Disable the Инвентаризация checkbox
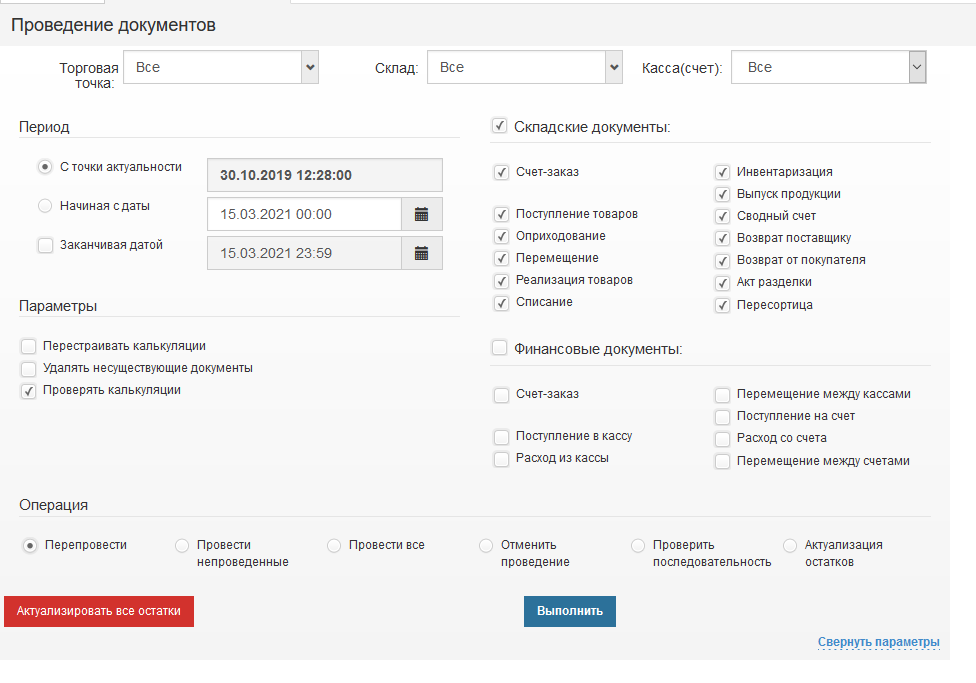Screen dimensions: 976x683 tap(722, 172)
